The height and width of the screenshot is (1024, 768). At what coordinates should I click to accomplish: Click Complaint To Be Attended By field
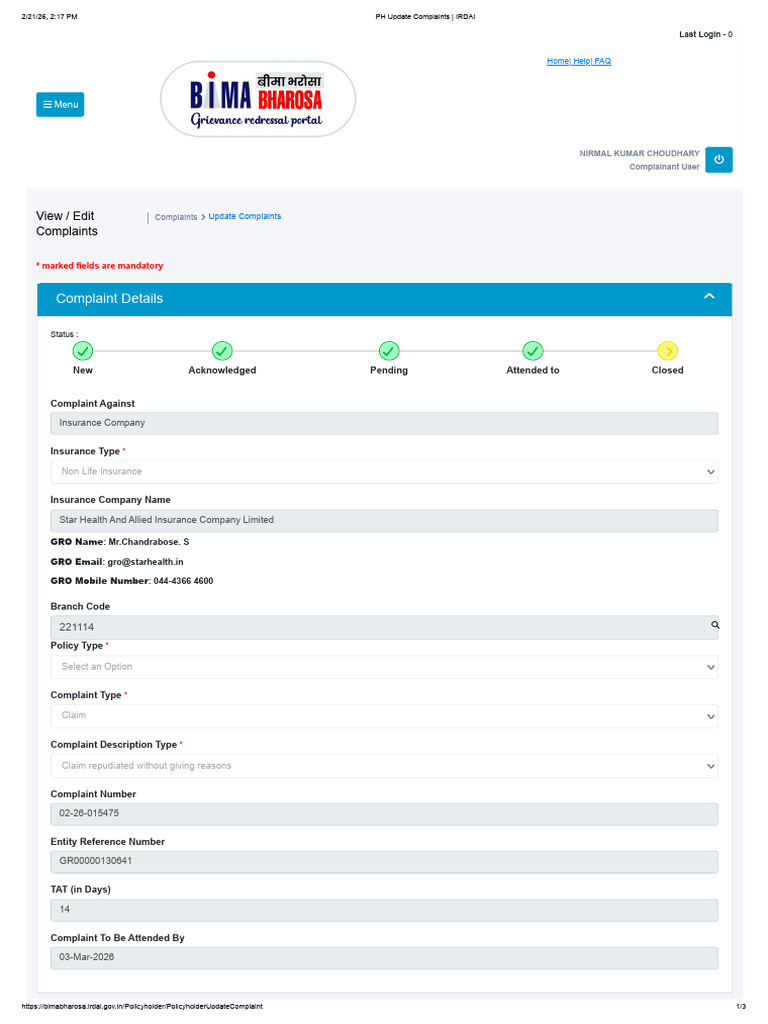click(384, 957)
